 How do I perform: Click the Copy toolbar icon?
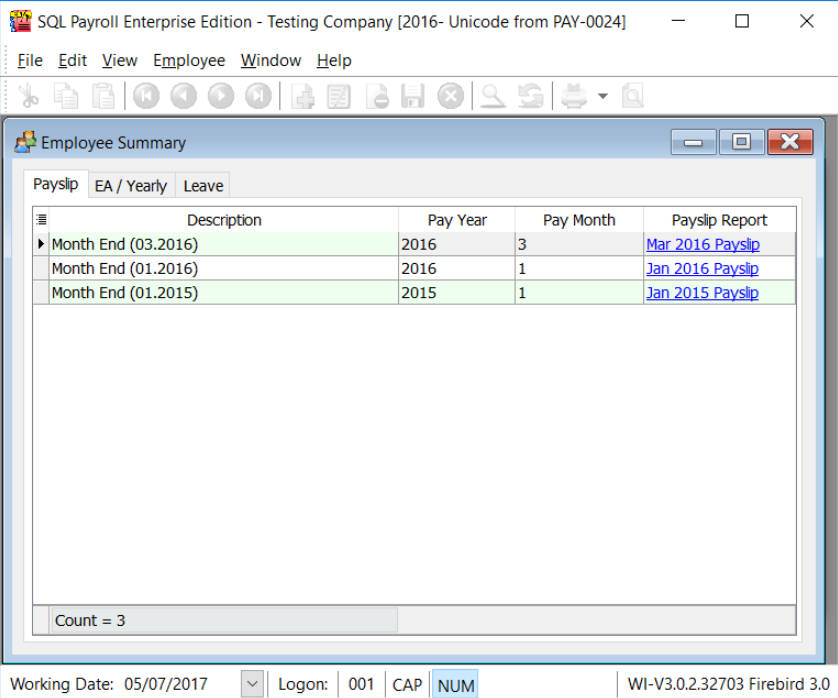coord(66,96)
